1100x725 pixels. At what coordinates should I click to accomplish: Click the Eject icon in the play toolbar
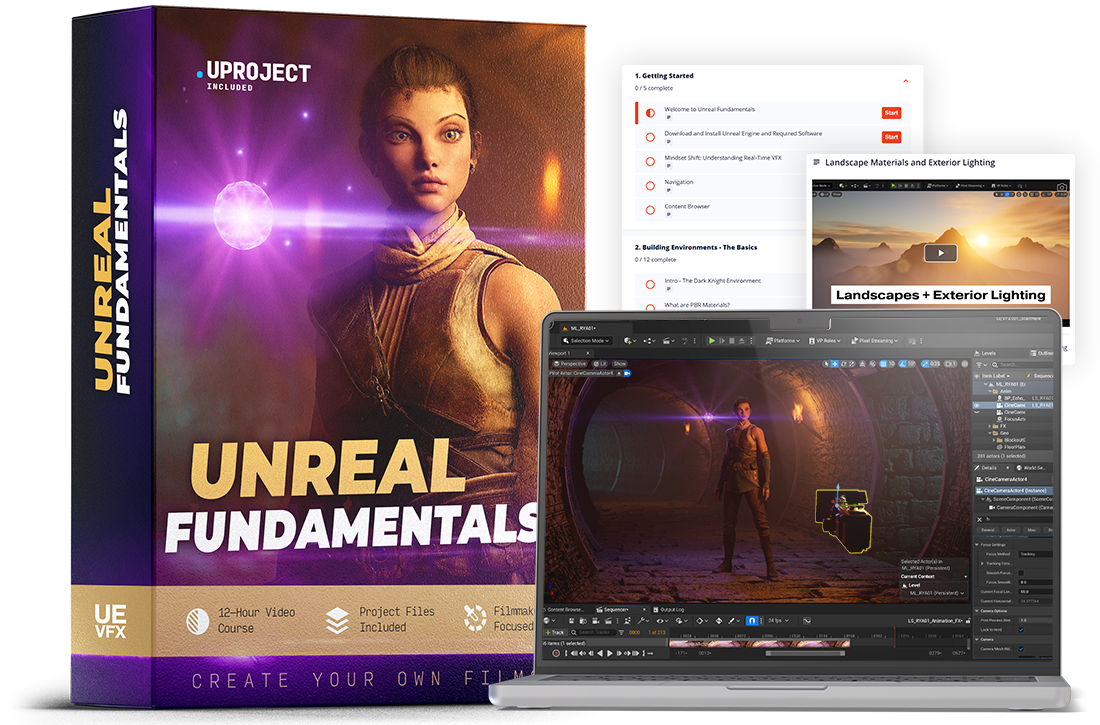(742, 340)
